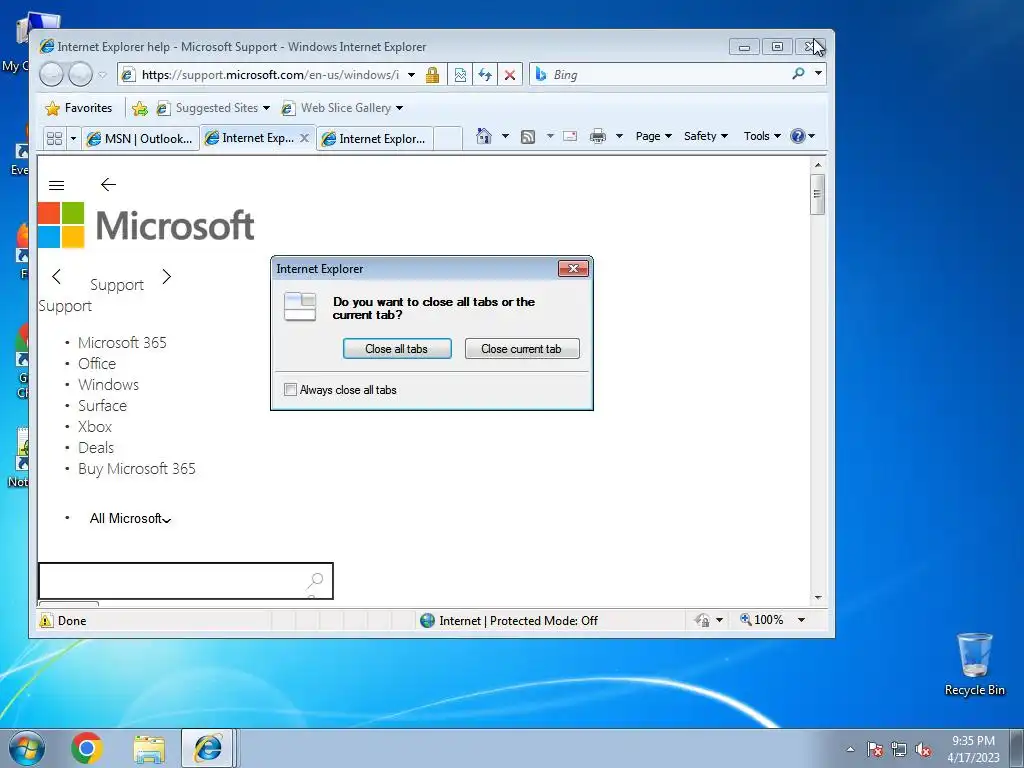Open the Microsoft 365 link
The width and height of the screenshot is (1024, 768).
pyautogui.click(x=122, y=343)
